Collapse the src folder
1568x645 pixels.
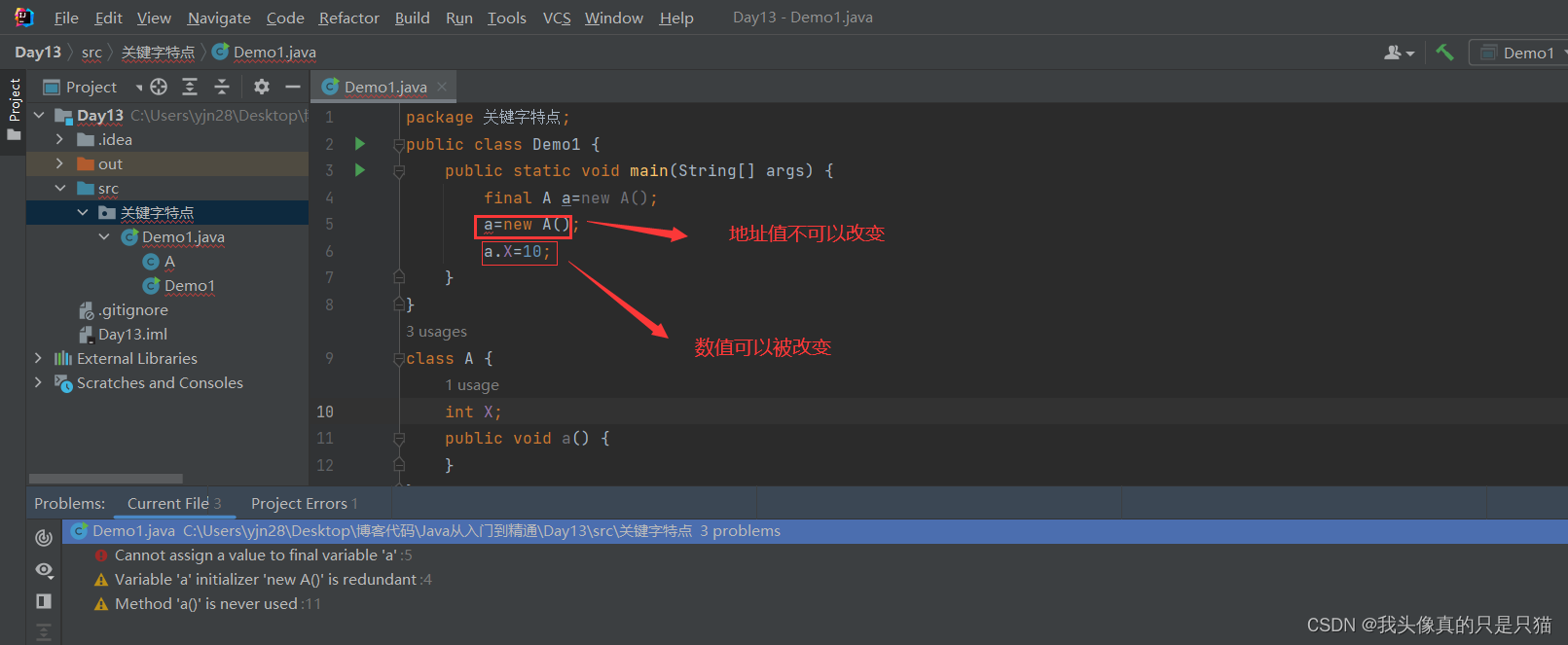click(60, 188)
